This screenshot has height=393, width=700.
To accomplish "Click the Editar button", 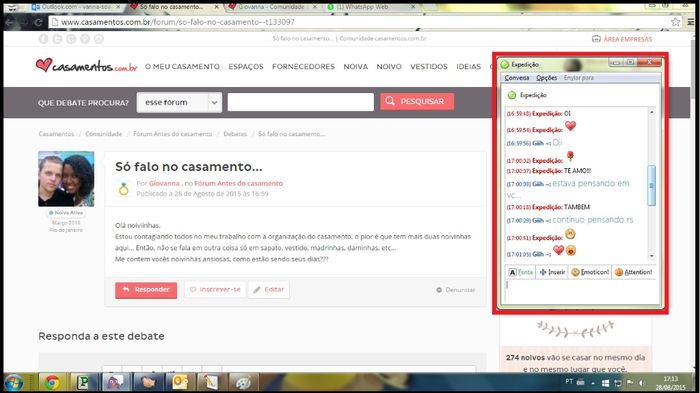I will 269,289.
